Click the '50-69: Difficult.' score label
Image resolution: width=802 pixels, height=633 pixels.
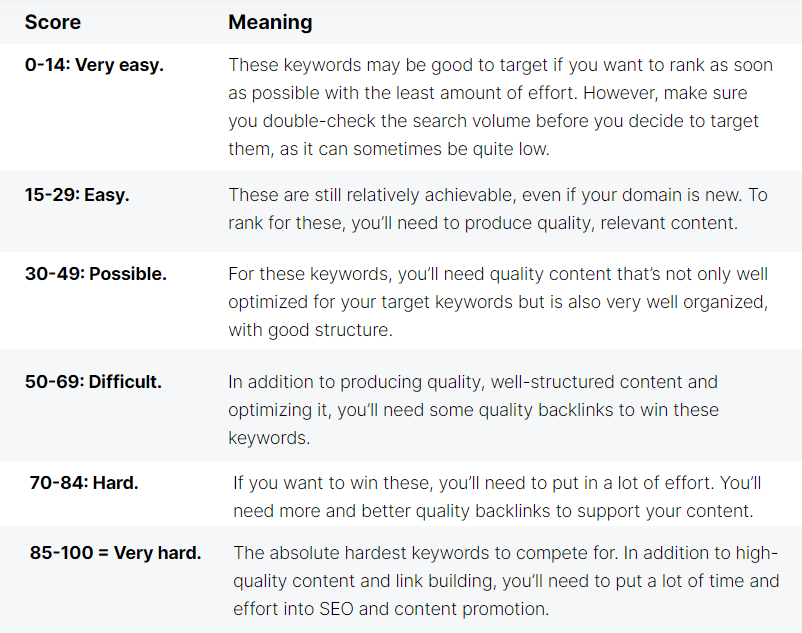[x=93, y=381]
